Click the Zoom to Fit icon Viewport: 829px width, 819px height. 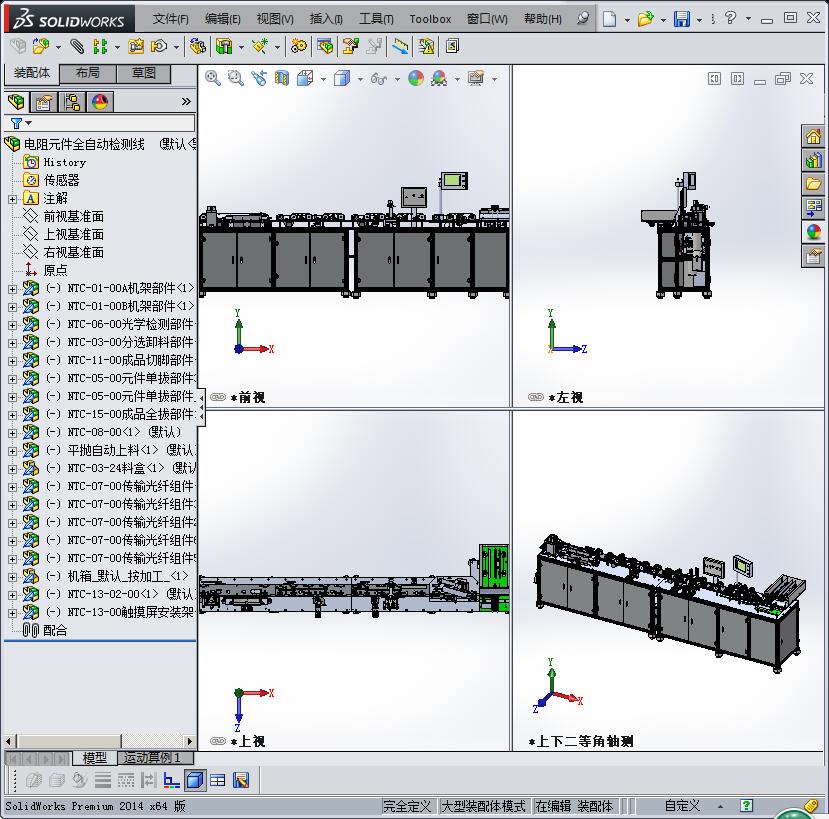213,79
